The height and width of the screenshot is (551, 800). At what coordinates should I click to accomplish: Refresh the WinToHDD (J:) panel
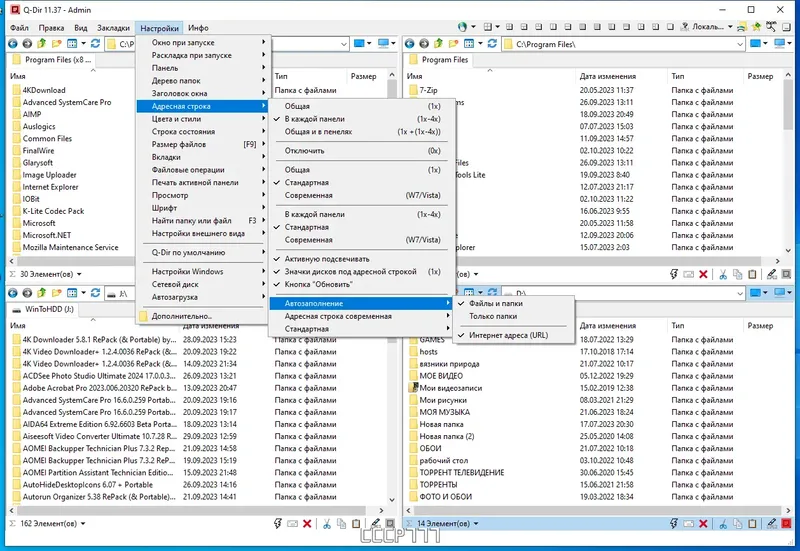95,293
